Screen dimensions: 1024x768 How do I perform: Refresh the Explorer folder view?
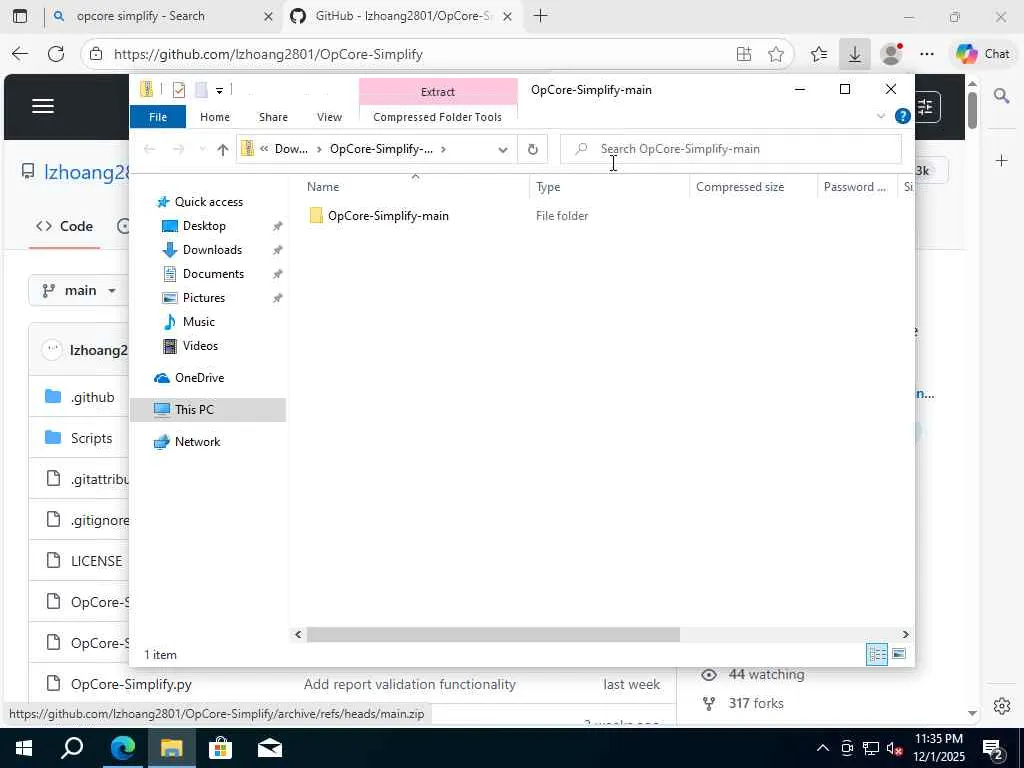533,150
